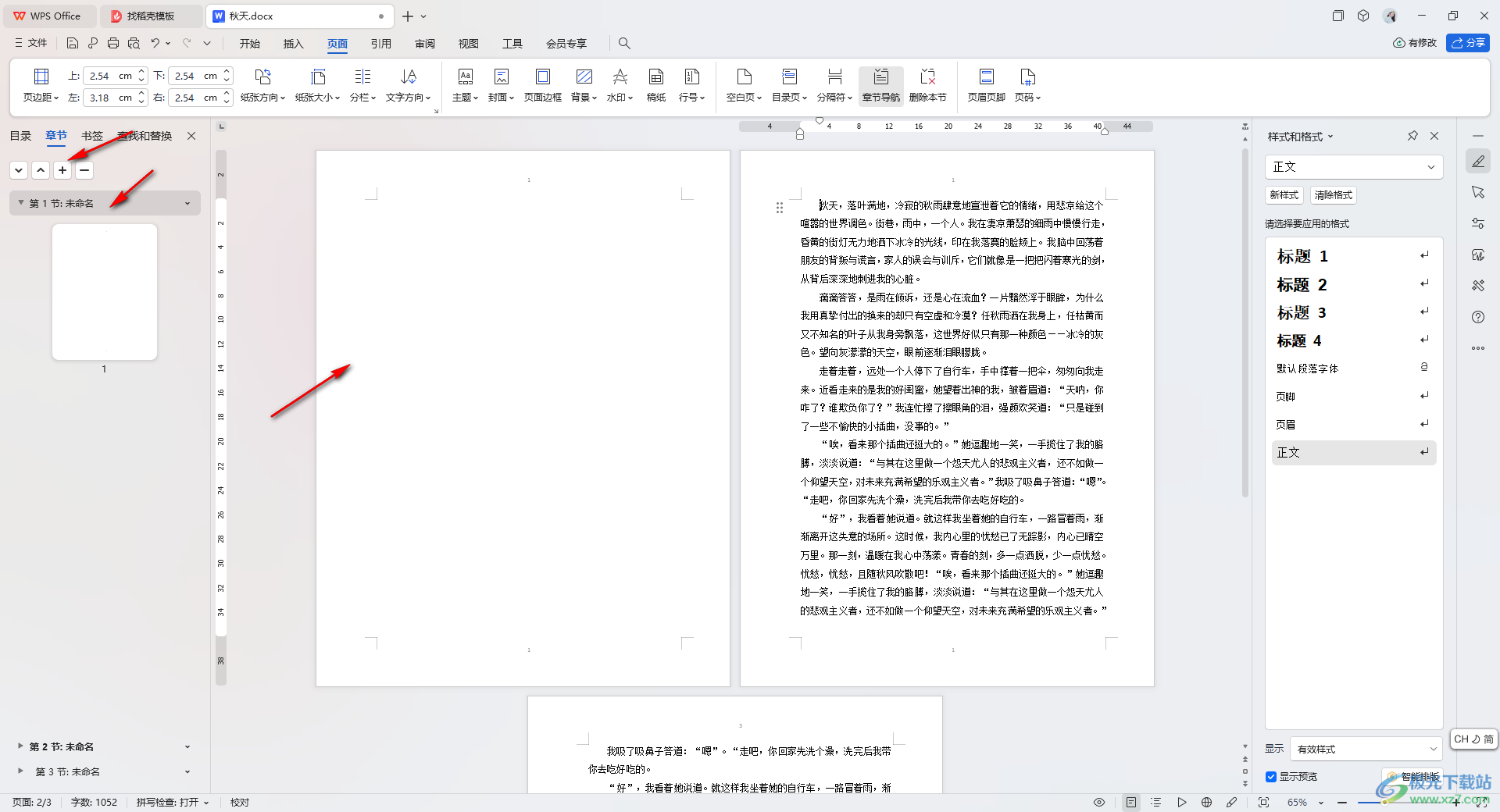Insert a 空白页 blank page

pyautogui.click(x=744, y=84)
